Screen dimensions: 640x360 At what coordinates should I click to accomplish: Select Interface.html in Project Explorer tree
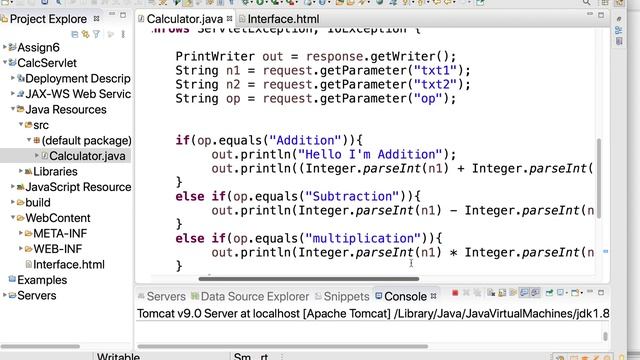click(x=69, y=264)
